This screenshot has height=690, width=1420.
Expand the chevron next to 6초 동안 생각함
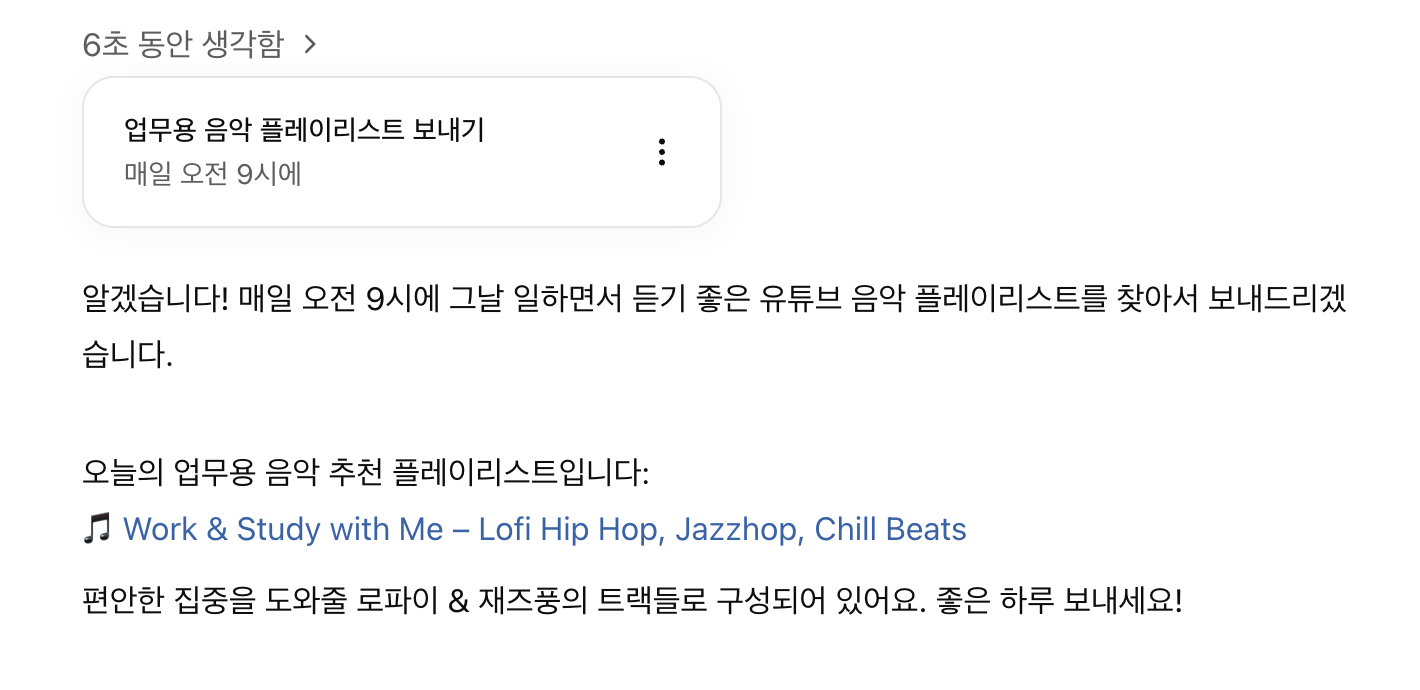click(x=310, y=44)
